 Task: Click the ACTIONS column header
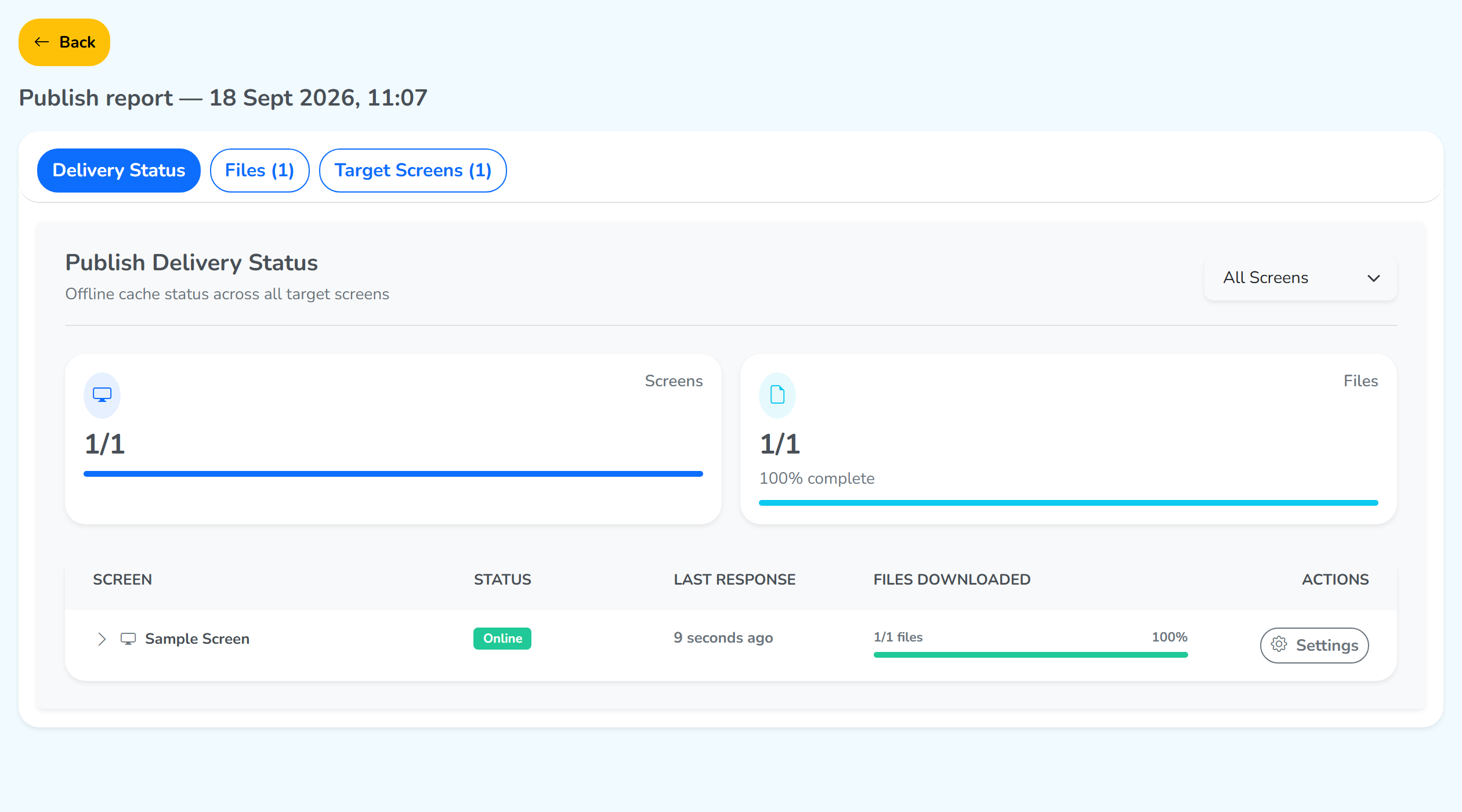[1336, 579]
